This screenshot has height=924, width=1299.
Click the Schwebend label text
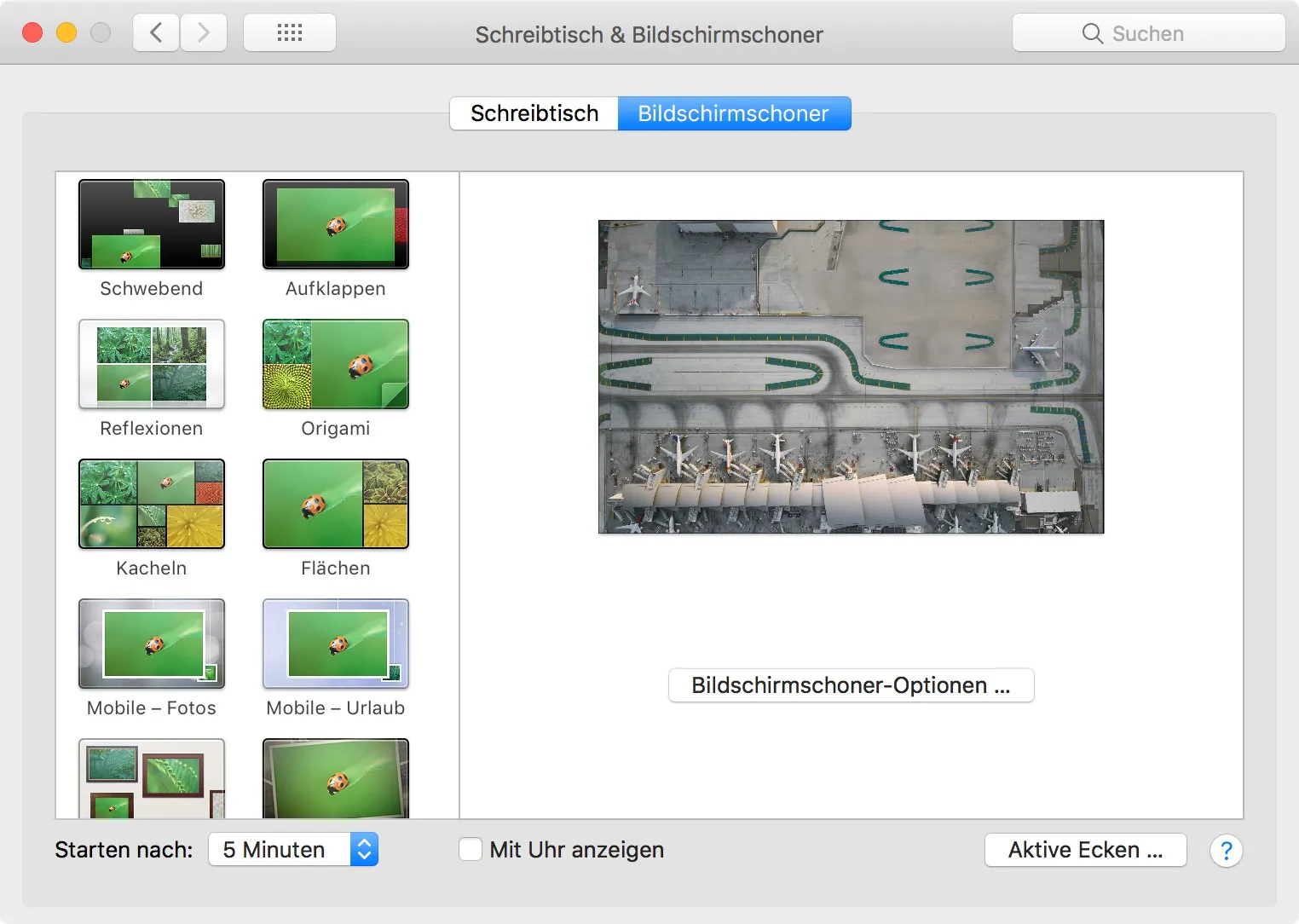[152, 289]
